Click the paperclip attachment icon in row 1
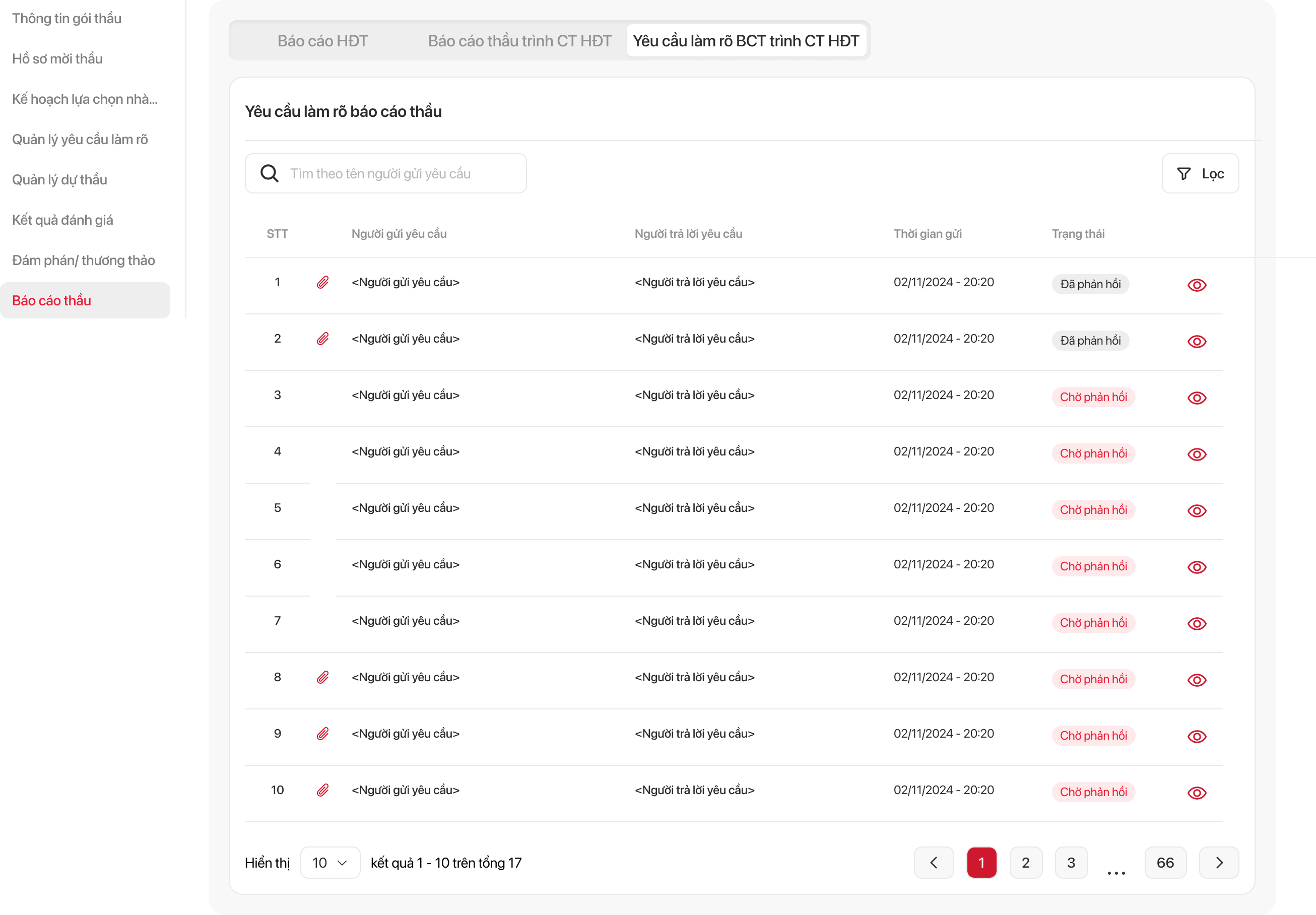1316x915 pixels. tap(322, 282)
